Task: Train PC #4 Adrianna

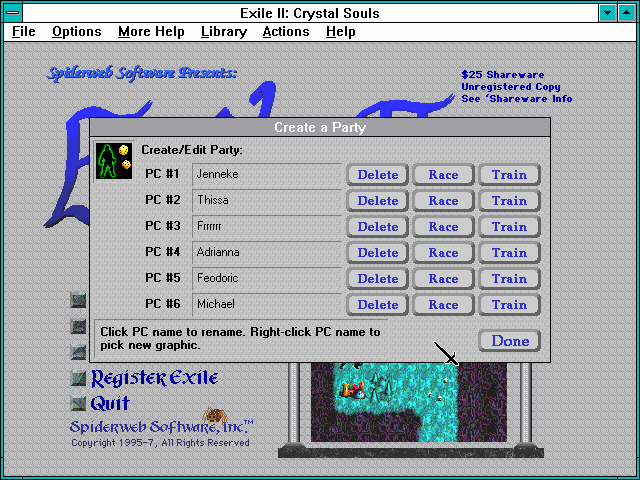Action: pos(509,253)
